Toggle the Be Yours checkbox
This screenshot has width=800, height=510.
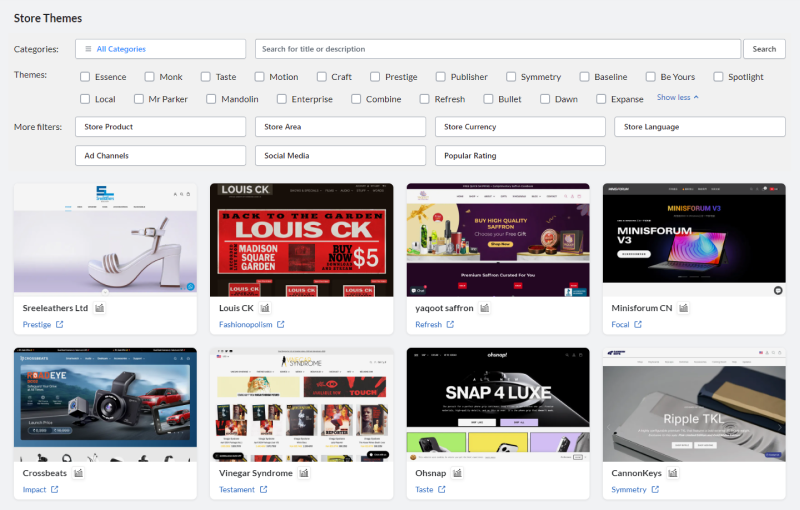point(651,76)
